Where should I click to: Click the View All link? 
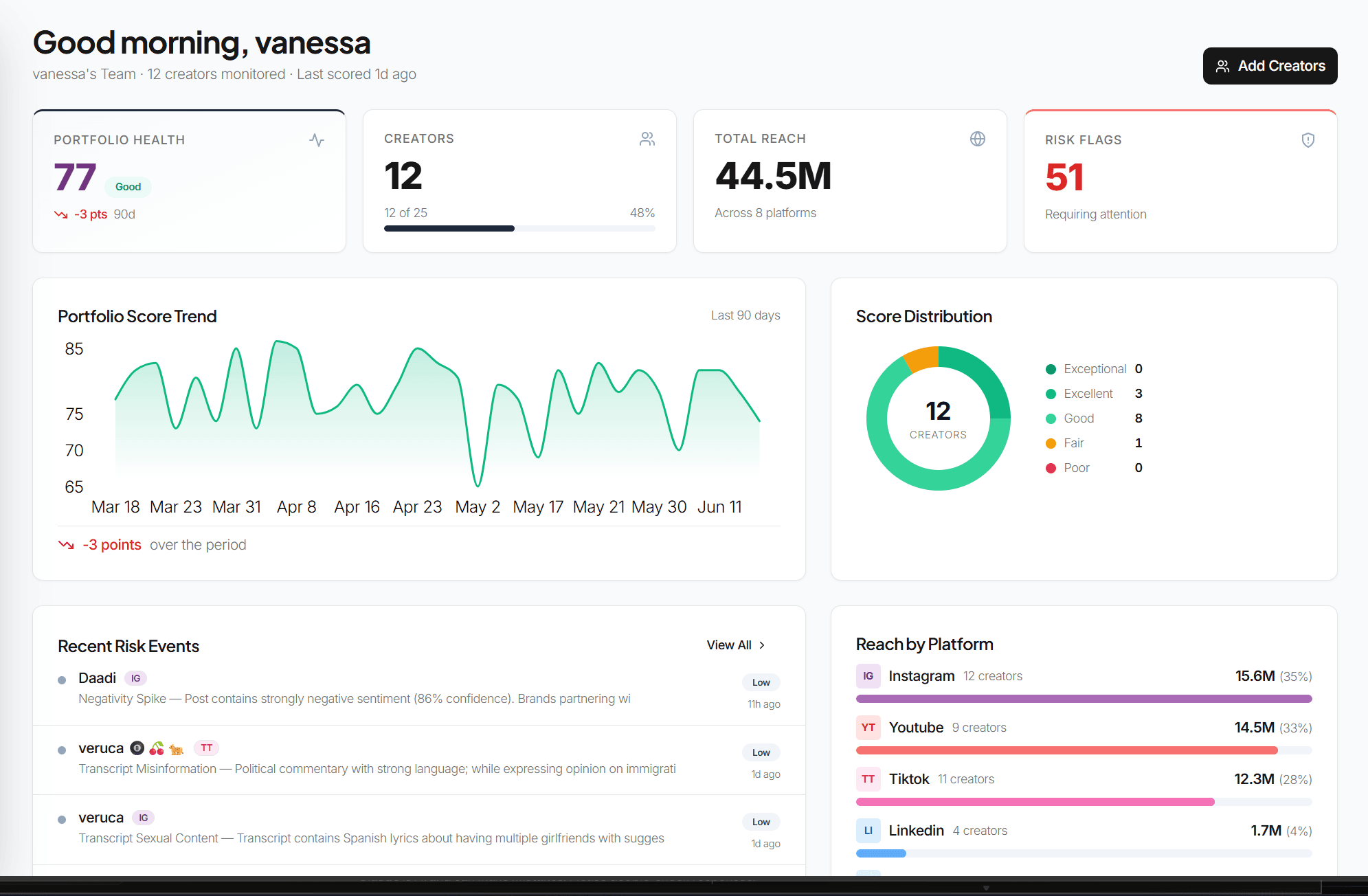[736, 645]
